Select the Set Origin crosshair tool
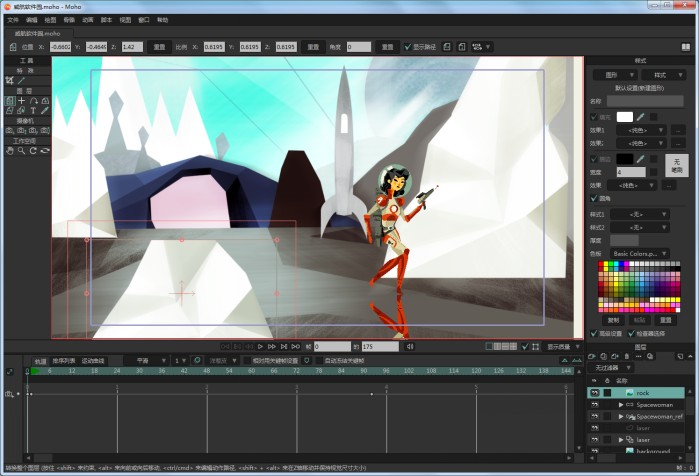The width and height of the screenshot is (699, 476). click(x=21, y=101)
